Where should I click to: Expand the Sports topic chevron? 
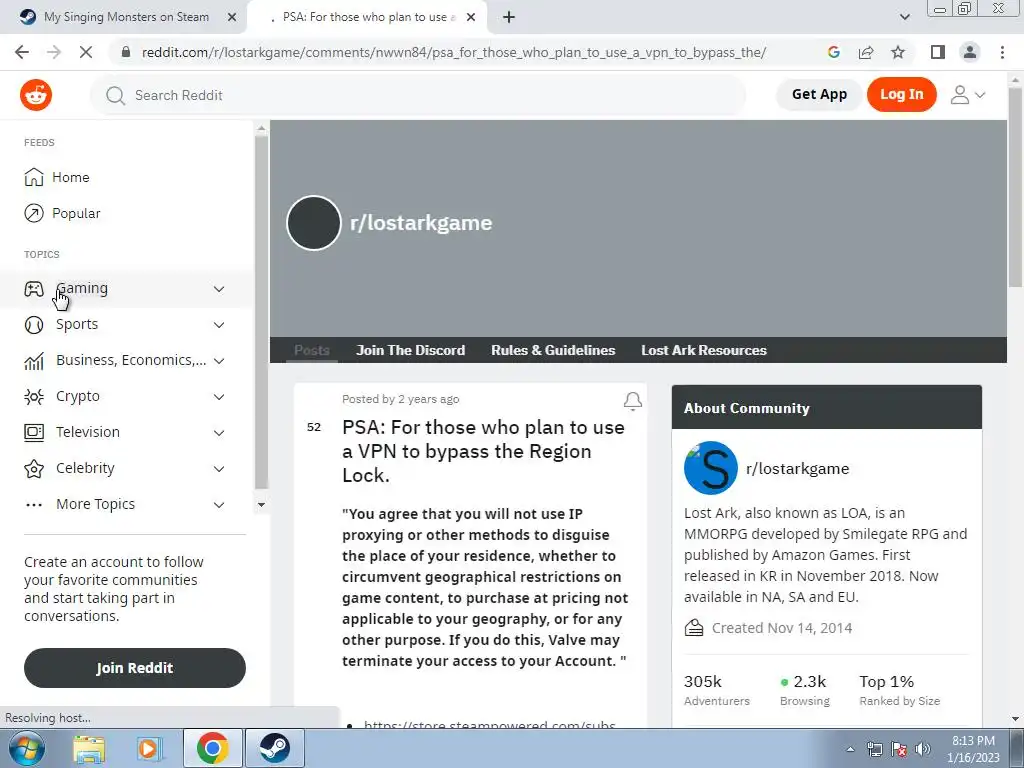point(219,325)
